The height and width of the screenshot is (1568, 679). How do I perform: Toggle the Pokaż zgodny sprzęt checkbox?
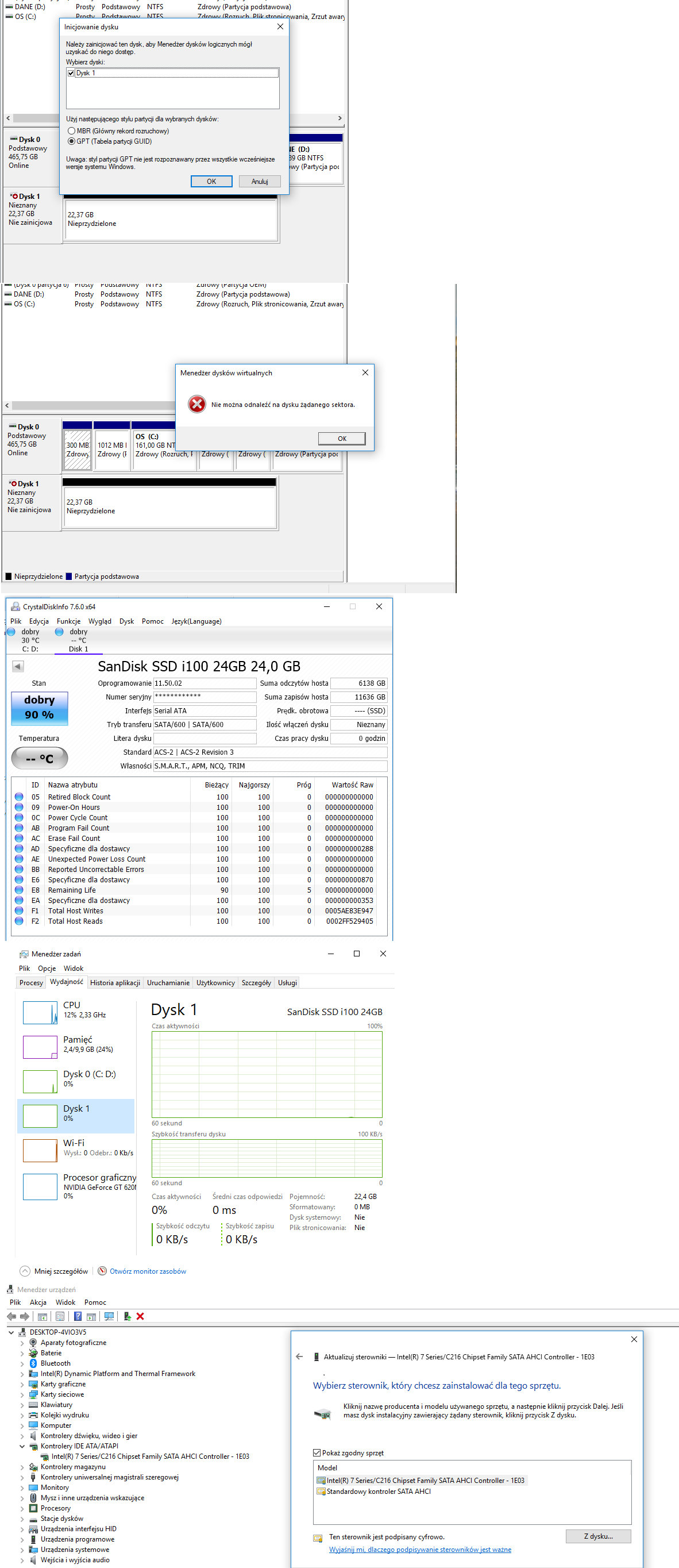click(x=317, y=1452)
